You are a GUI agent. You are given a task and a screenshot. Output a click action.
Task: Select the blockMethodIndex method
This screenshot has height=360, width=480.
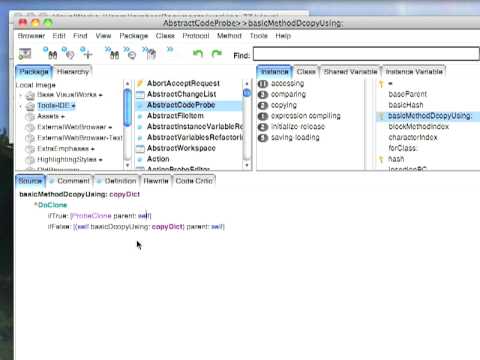pos(419,127)
